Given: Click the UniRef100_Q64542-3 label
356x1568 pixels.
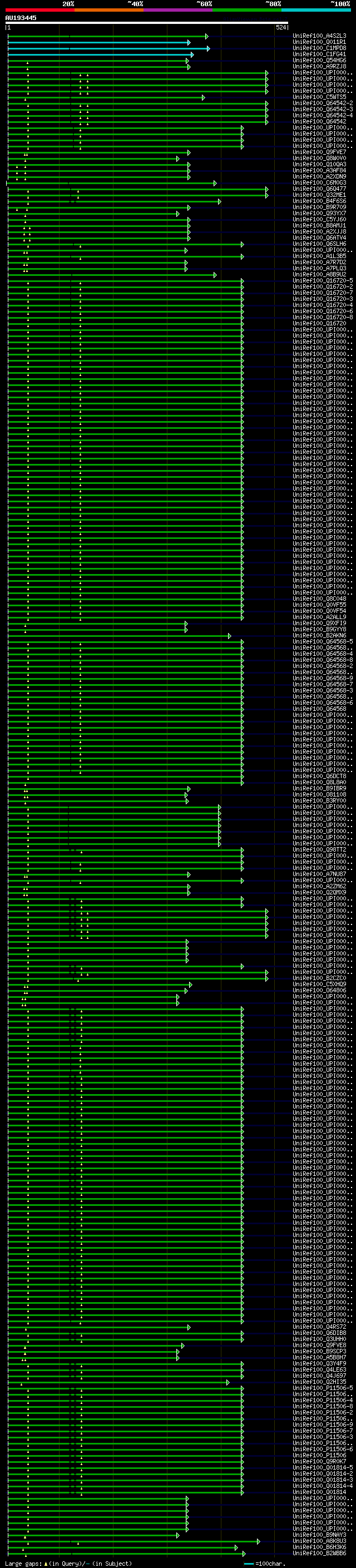Looking at the screenshot, I should tap(323, 110).
